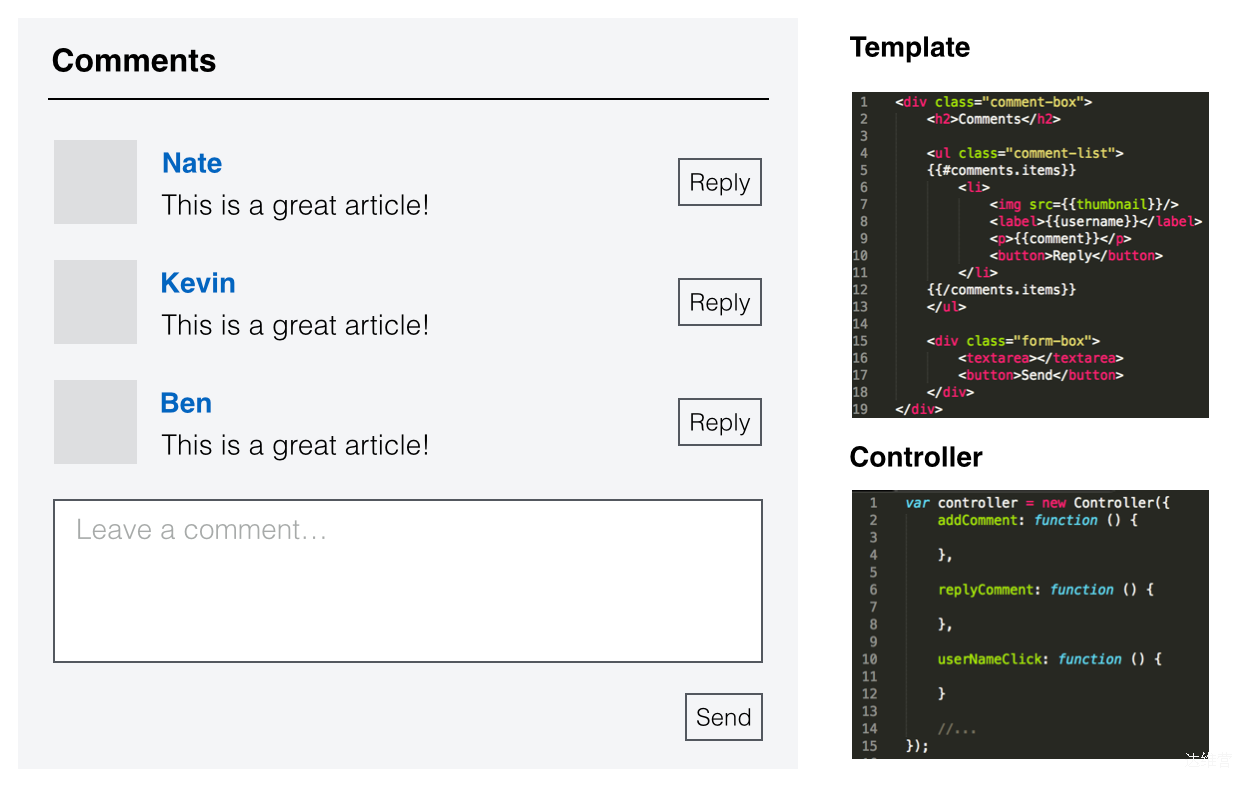Image resolution: width=1238 pixels, height=788 pixels.
Task: Click Kevin's comment text 'This is a great article!'
Action: coord(295,325)
